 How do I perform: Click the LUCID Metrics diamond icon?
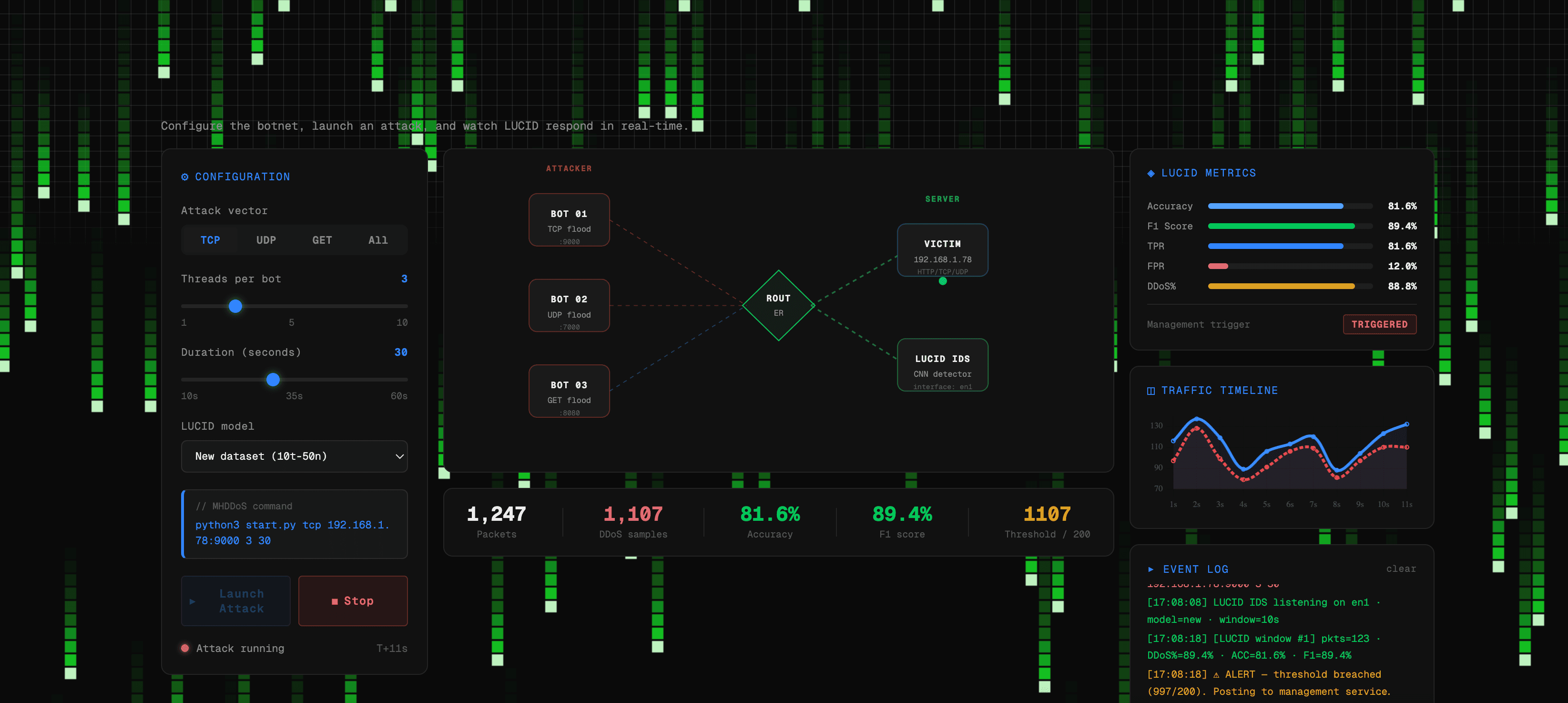coord(1151,174)
